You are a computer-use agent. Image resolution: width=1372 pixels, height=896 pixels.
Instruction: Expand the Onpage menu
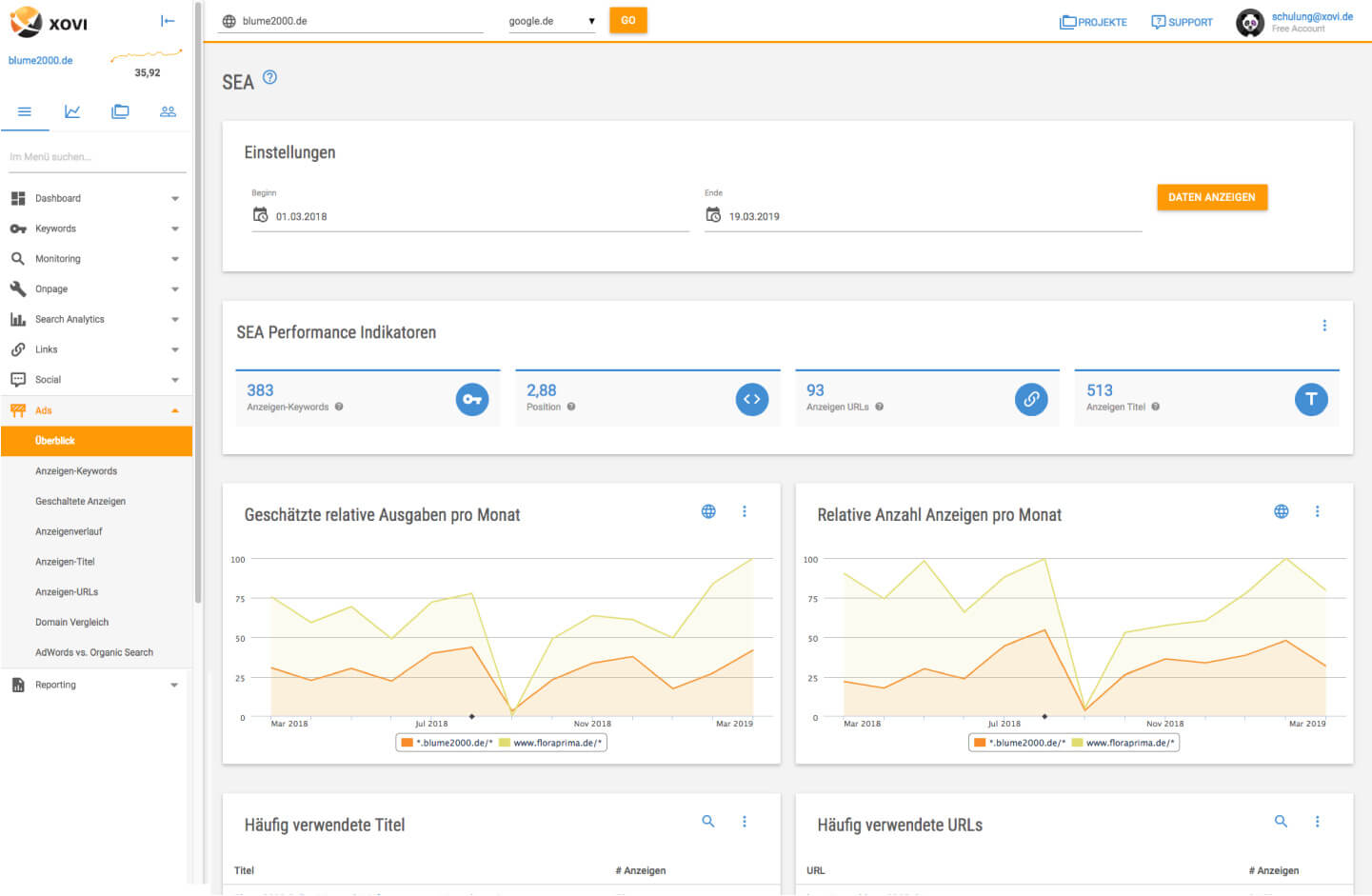96,289
